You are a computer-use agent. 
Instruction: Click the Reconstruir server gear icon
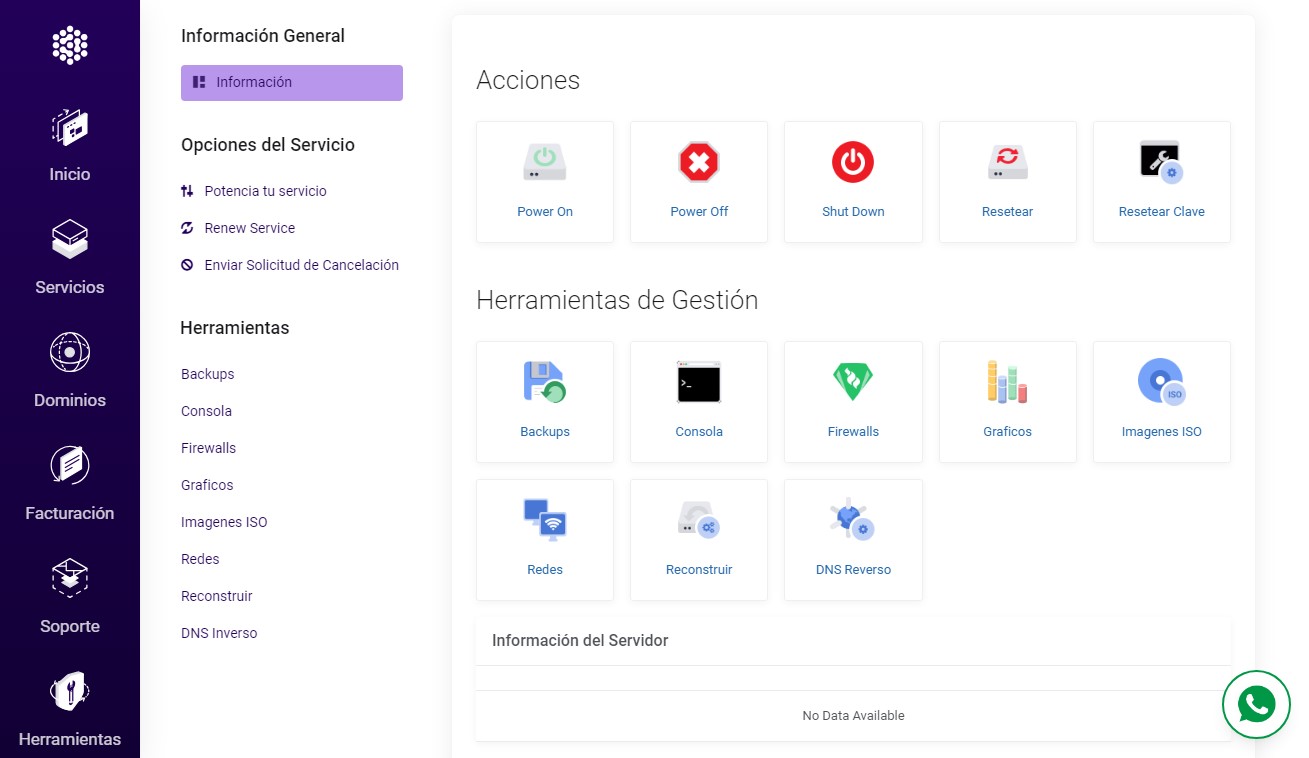(x=699, y=519)
